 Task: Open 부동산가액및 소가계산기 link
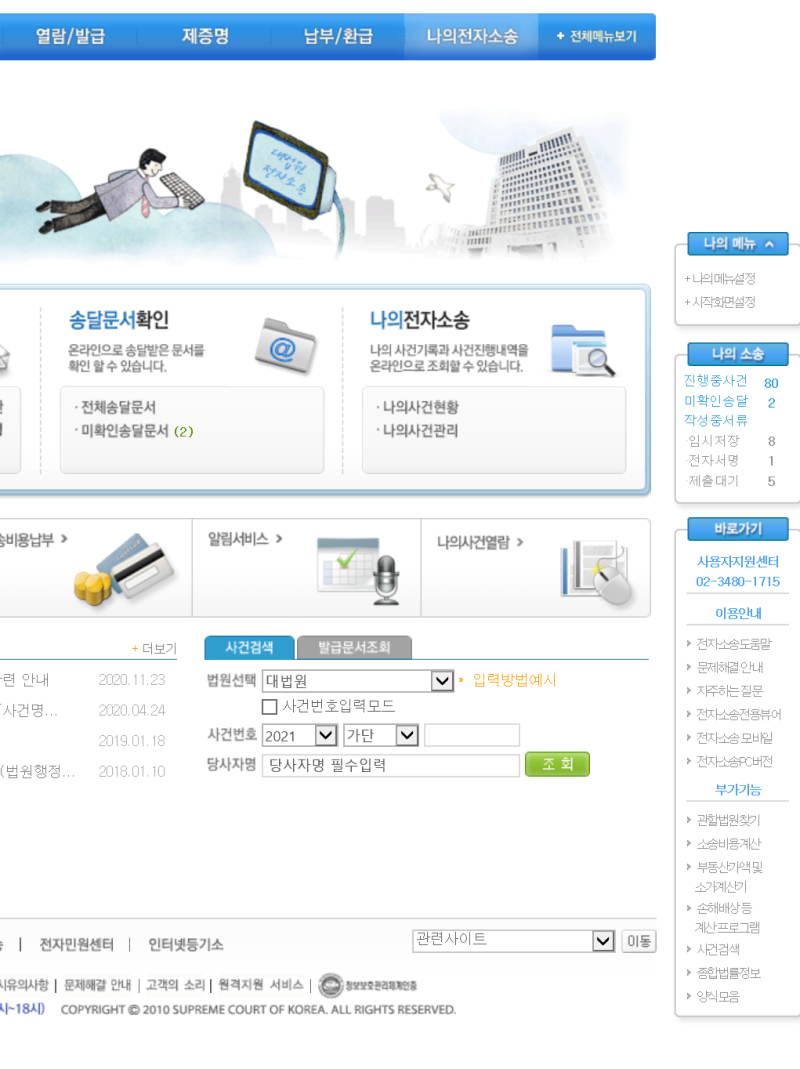click(728, 877)
